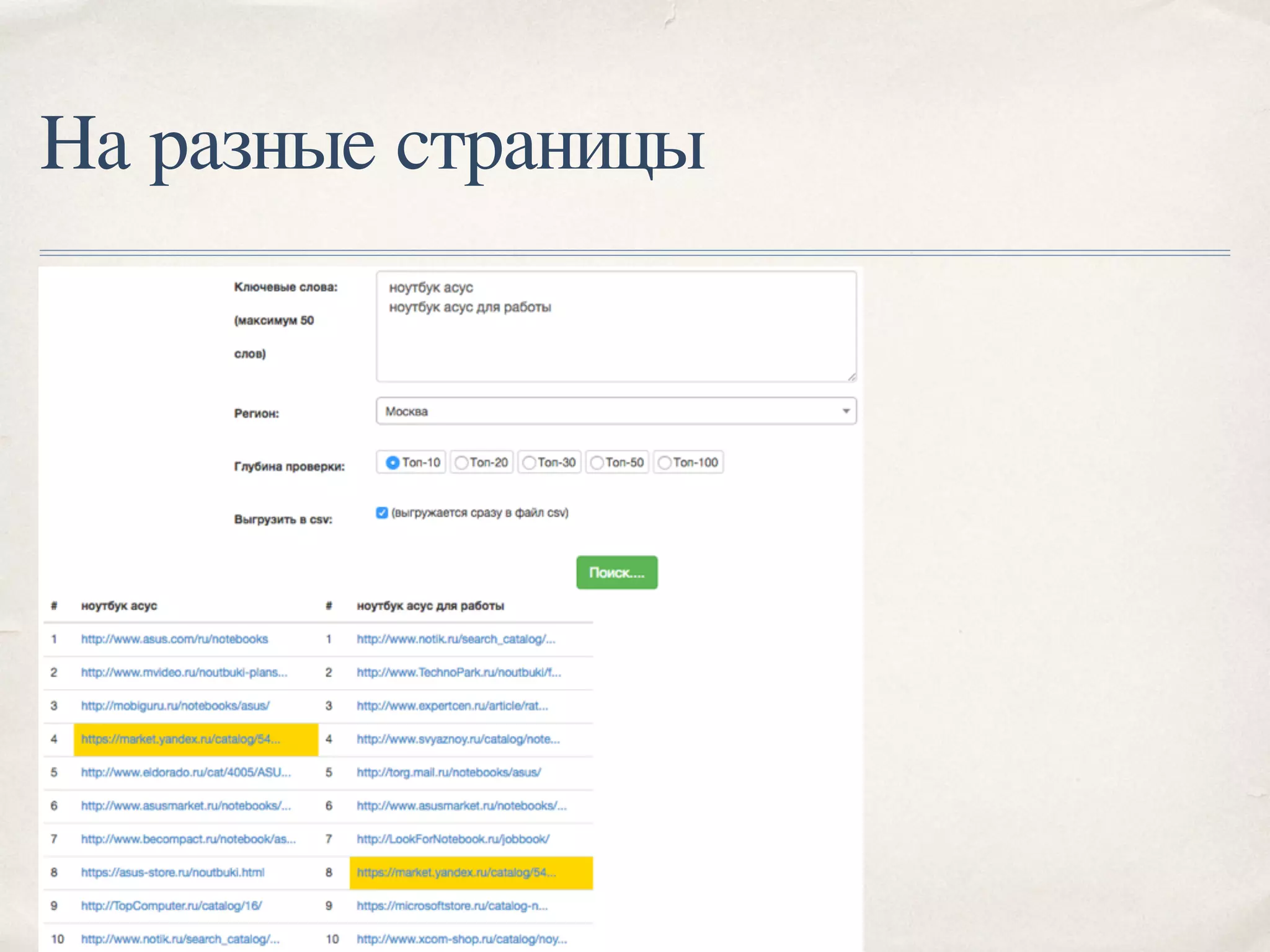Viewport: 1270px width, 952px height.
Task: Open the asus.com/ru/notebooks link
Action: [x=174, y=639]
